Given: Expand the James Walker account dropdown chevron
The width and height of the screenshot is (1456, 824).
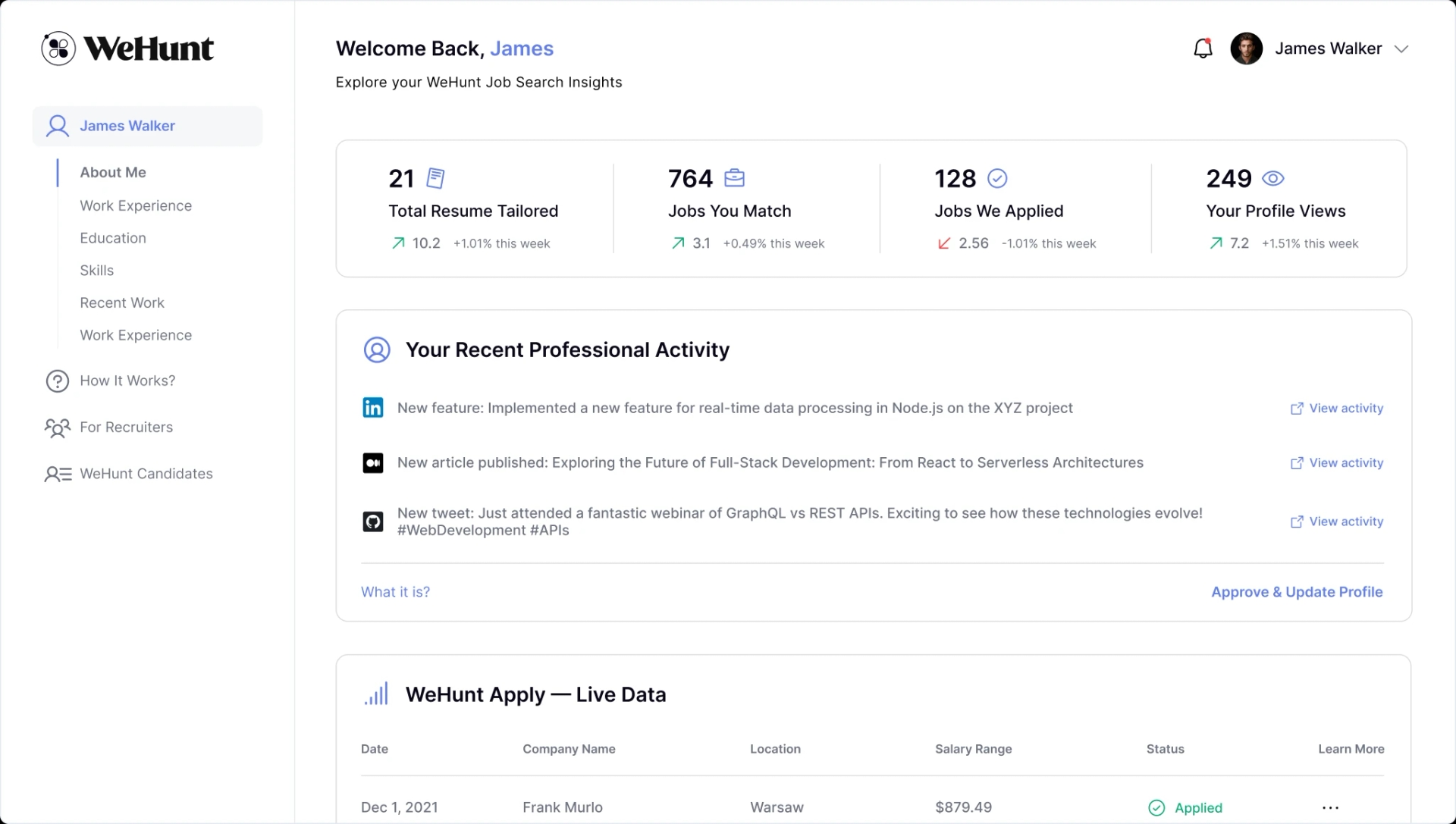Looking at the screenshot, I should 1401,49.
